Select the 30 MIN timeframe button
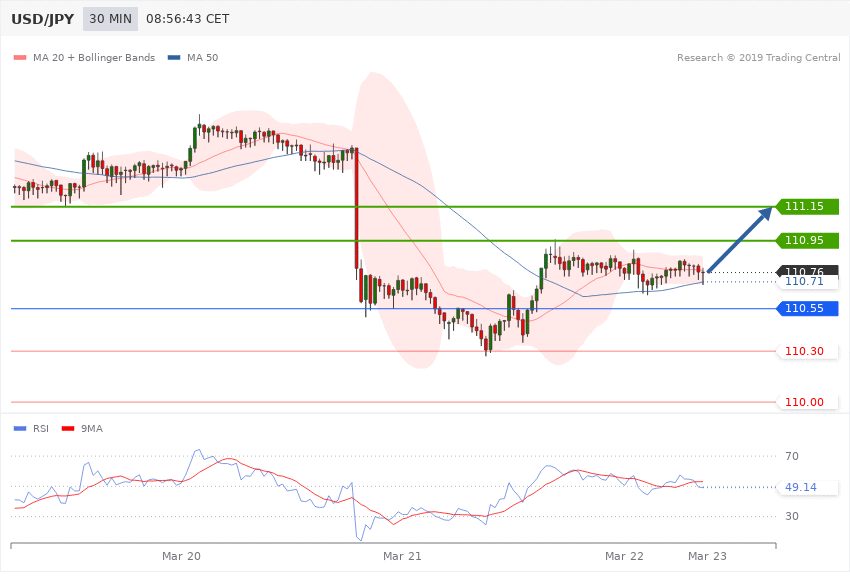Image resolution: width=850 pixels, height=576 pixels. 111,19
